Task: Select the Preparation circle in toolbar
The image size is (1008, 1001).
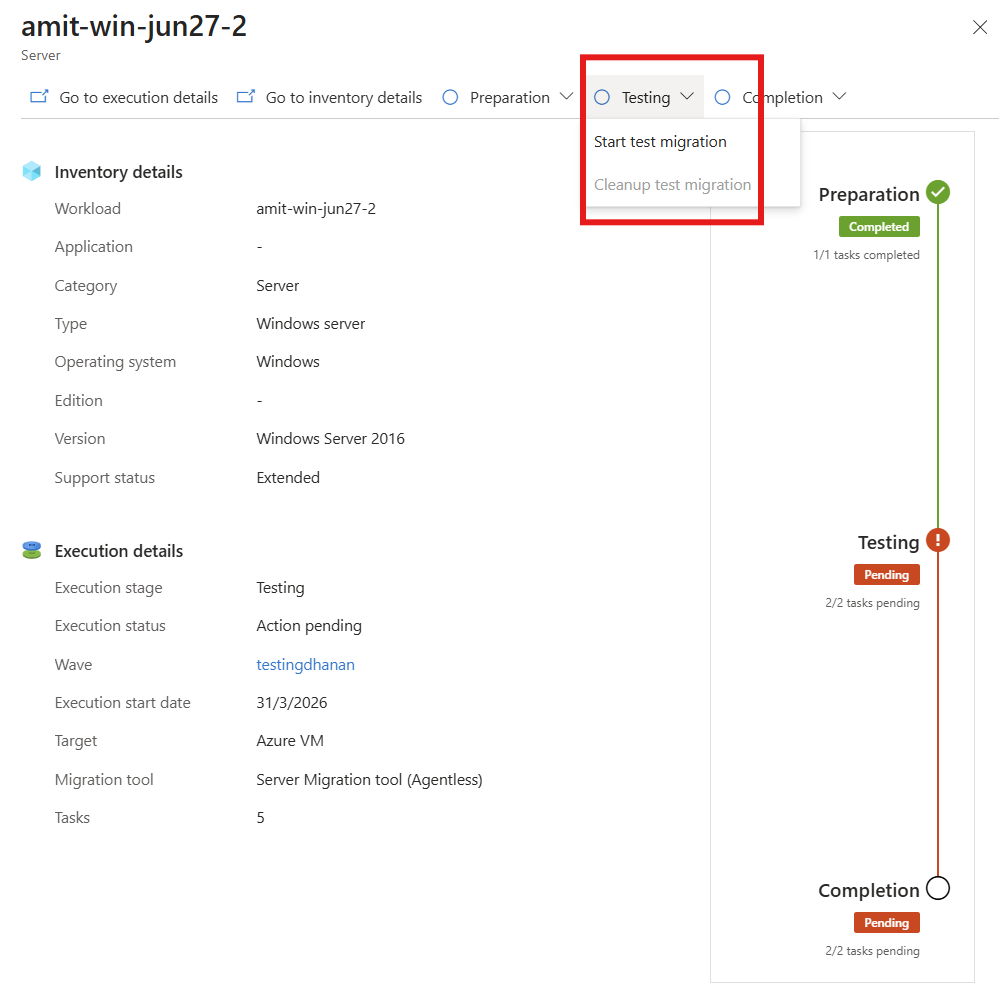Action: [450, 97]
